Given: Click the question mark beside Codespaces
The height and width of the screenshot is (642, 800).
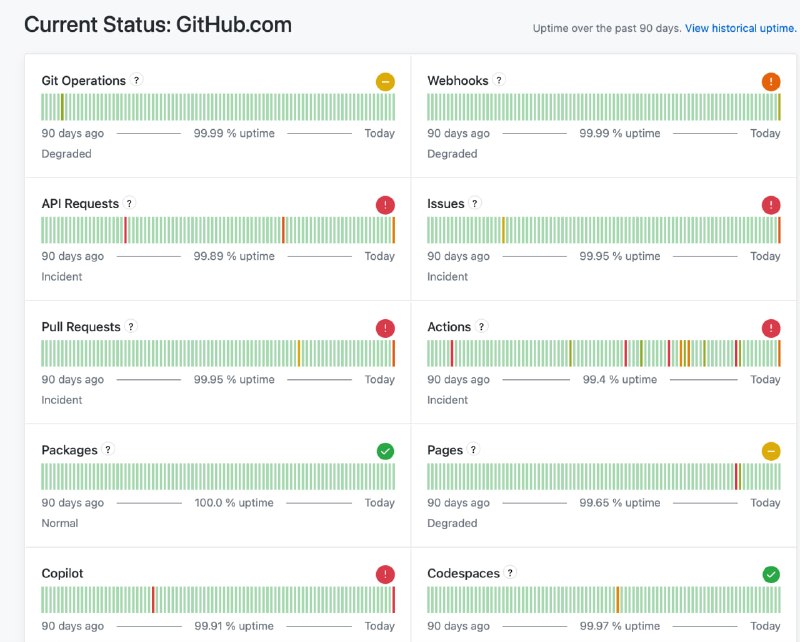Looking at the screenshot, I should tap(510, 572).
